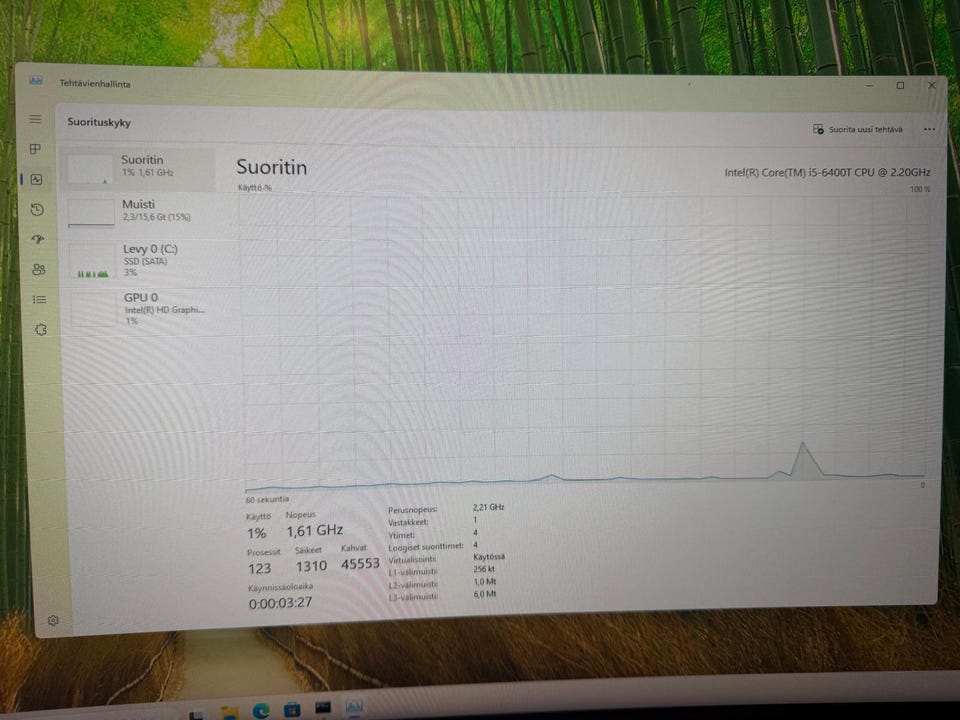This screenshot has height=720, width=960.
Task: Click the Task Manager taskbar icon
Action: click(354, 708)
